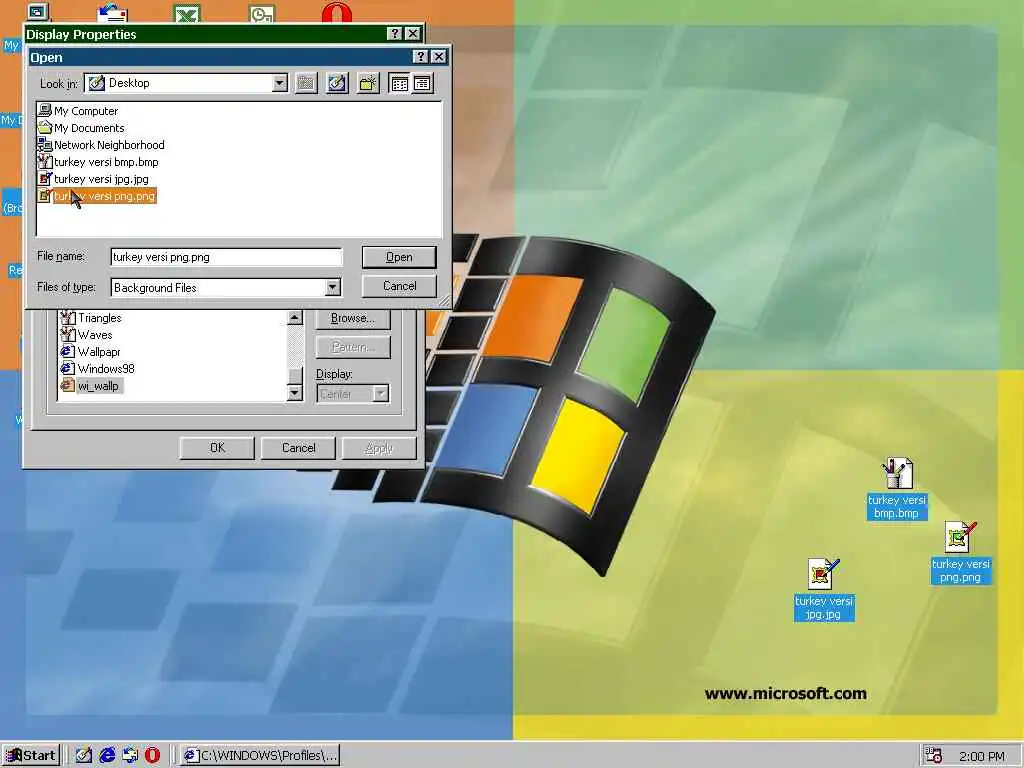Viewport: 1024px width, 768px height.
Task: Select My Documents folder in list
Action: 82,128
